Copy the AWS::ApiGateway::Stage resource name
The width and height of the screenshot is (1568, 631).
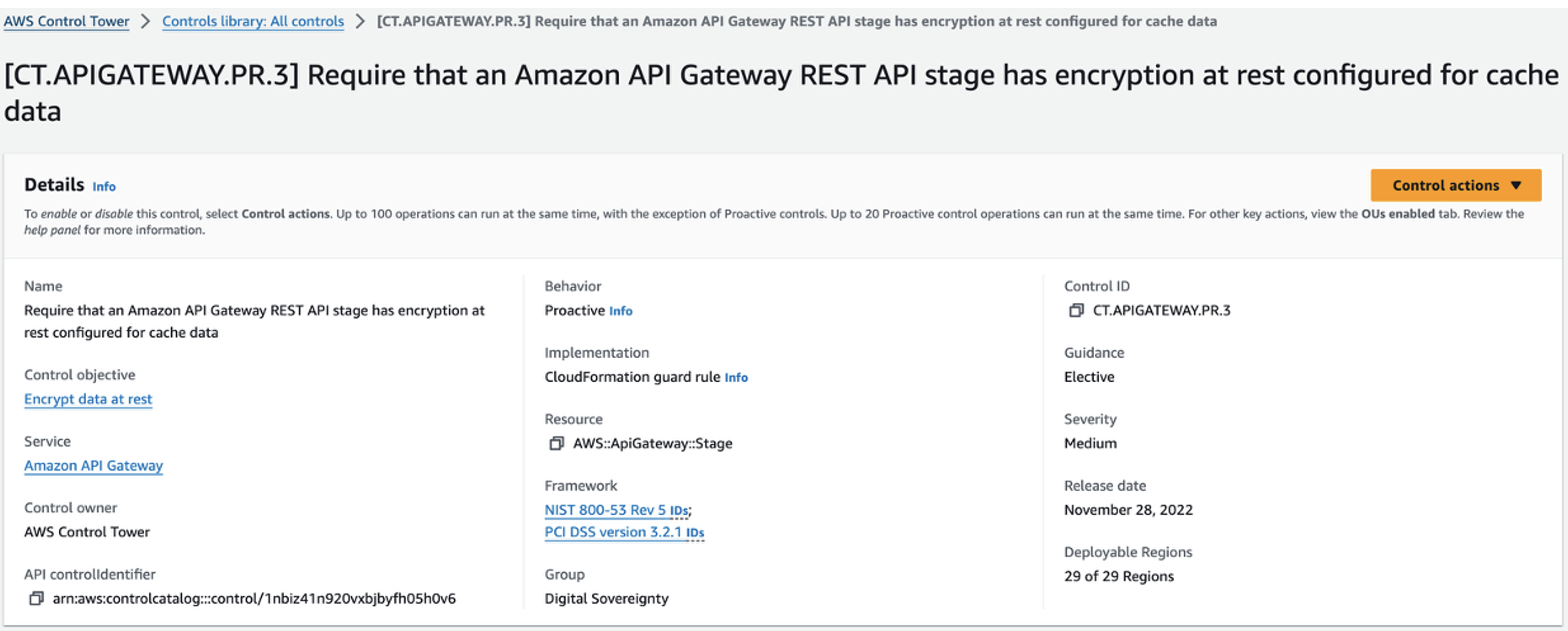tap(556, 443)
